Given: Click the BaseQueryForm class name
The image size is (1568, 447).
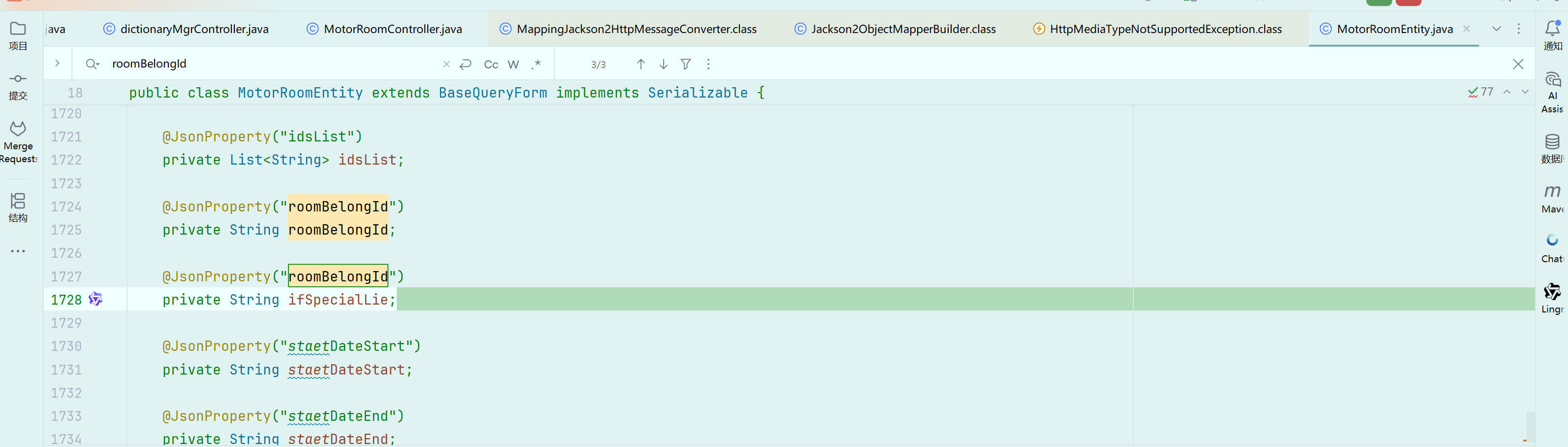Looking at the screenshot, I should (x=493, y=93).
